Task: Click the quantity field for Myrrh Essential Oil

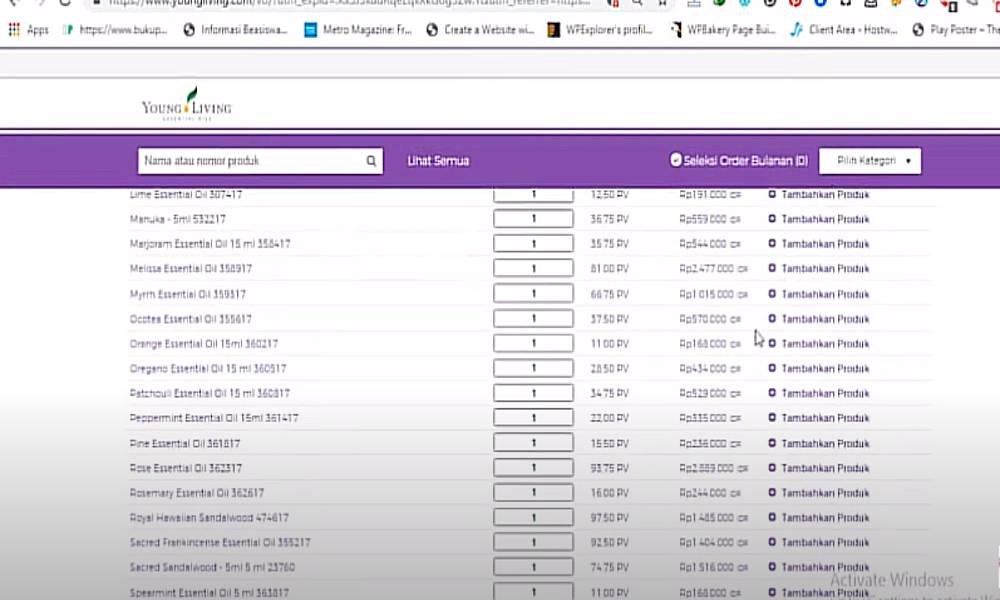Action: coord(533,294)
